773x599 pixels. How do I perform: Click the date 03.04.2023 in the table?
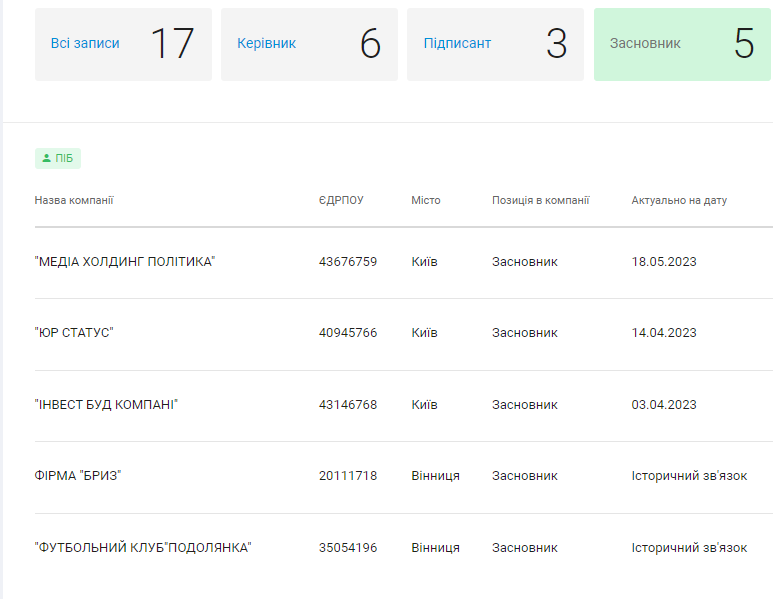pos(664,405)
